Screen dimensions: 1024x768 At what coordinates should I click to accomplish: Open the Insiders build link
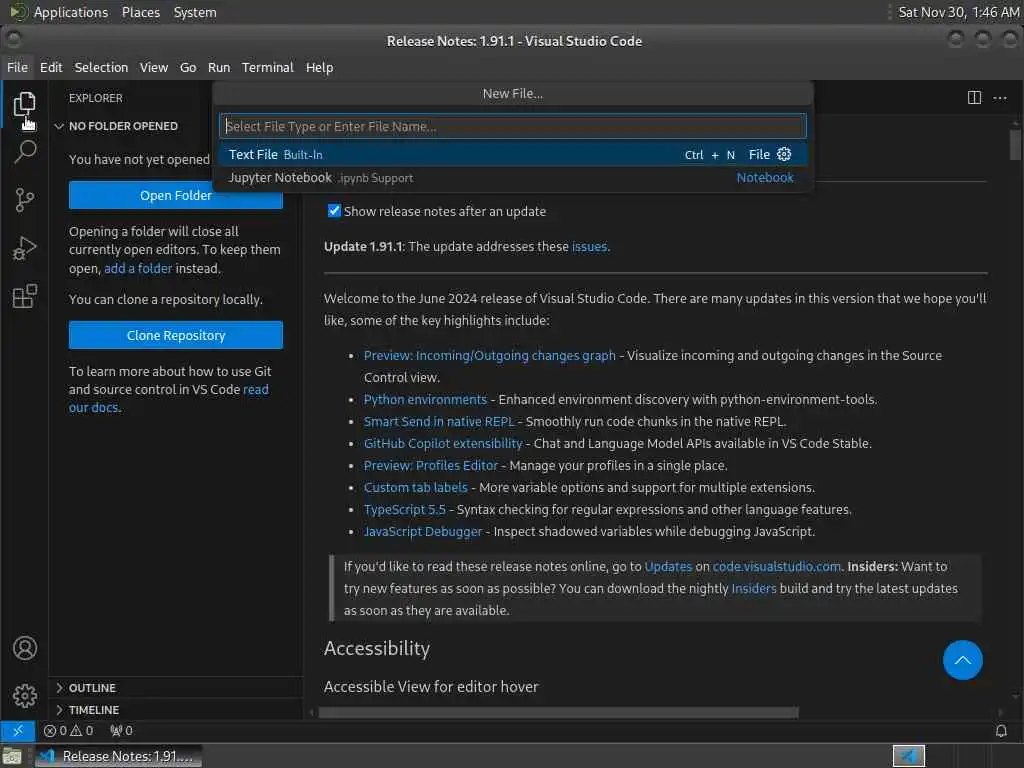point(754,588)
